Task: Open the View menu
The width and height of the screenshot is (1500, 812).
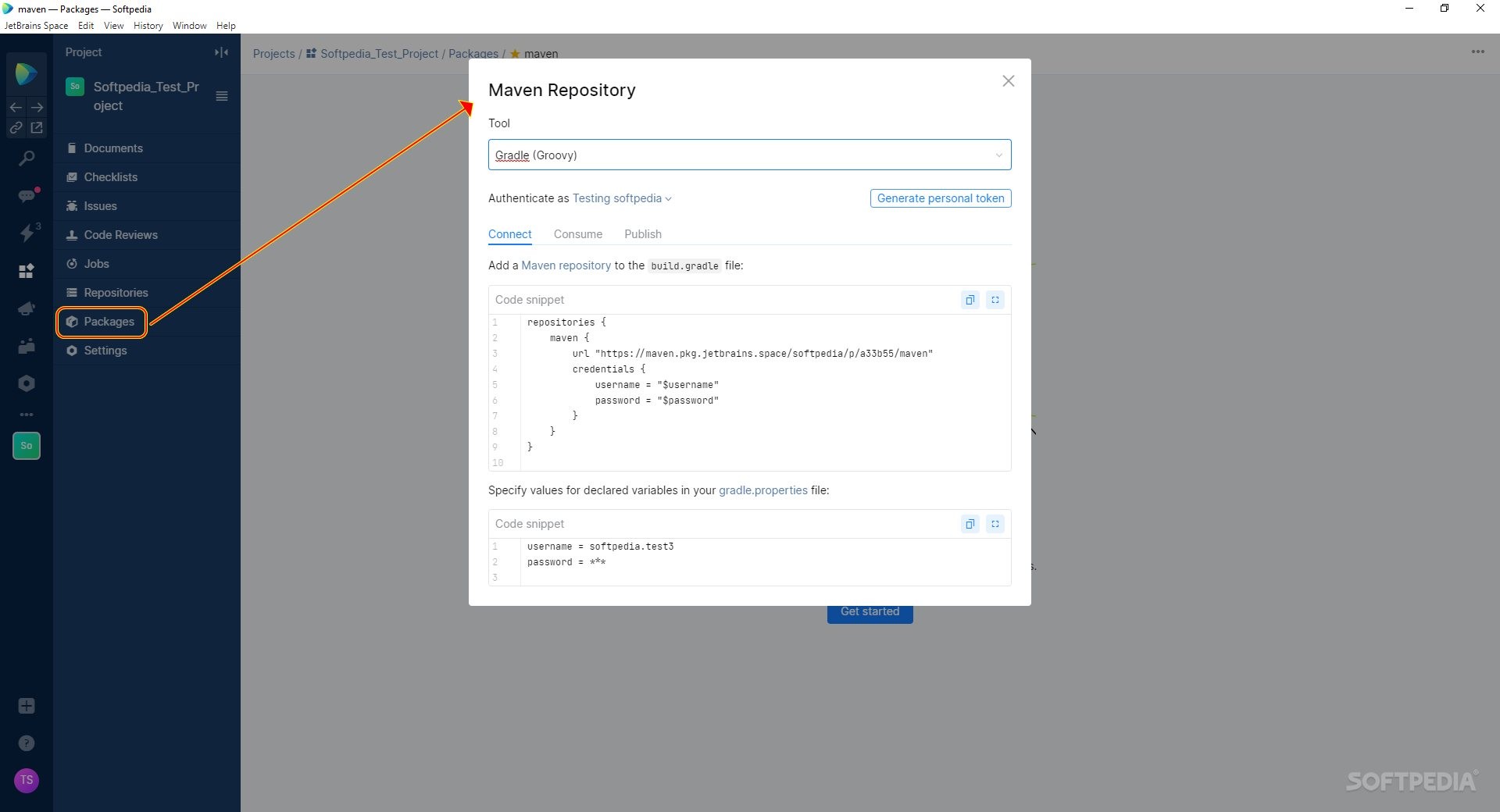Action: coord(114,26)
